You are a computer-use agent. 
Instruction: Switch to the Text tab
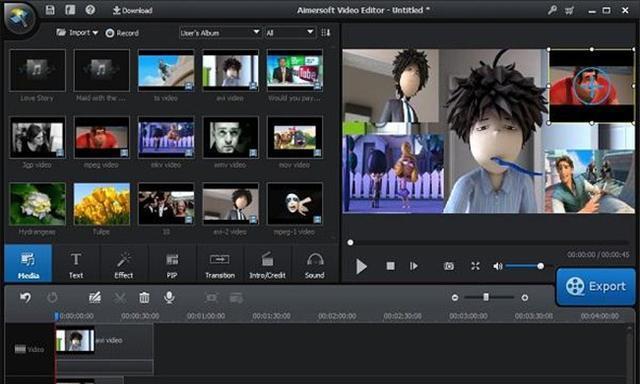[x=76, y=265]
